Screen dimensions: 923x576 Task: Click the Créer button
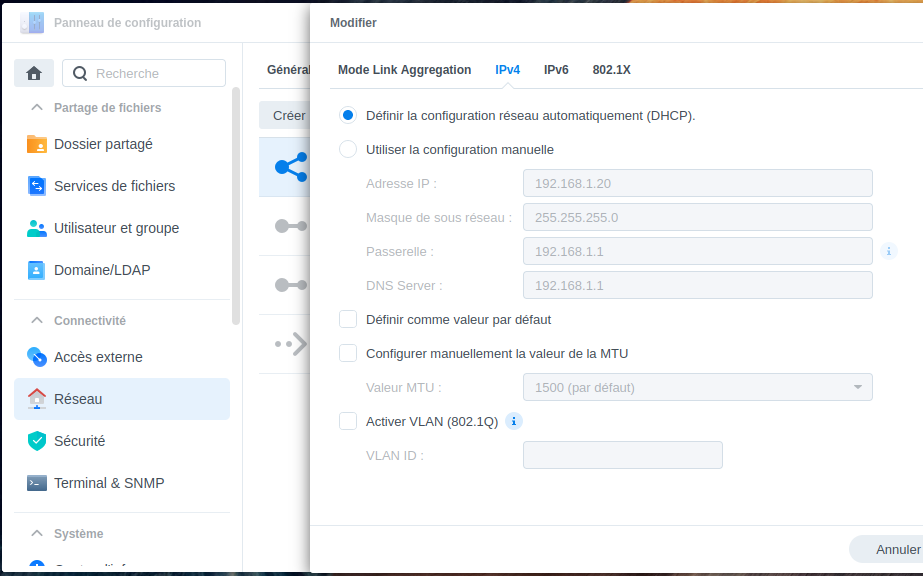[x=285, y=115]
